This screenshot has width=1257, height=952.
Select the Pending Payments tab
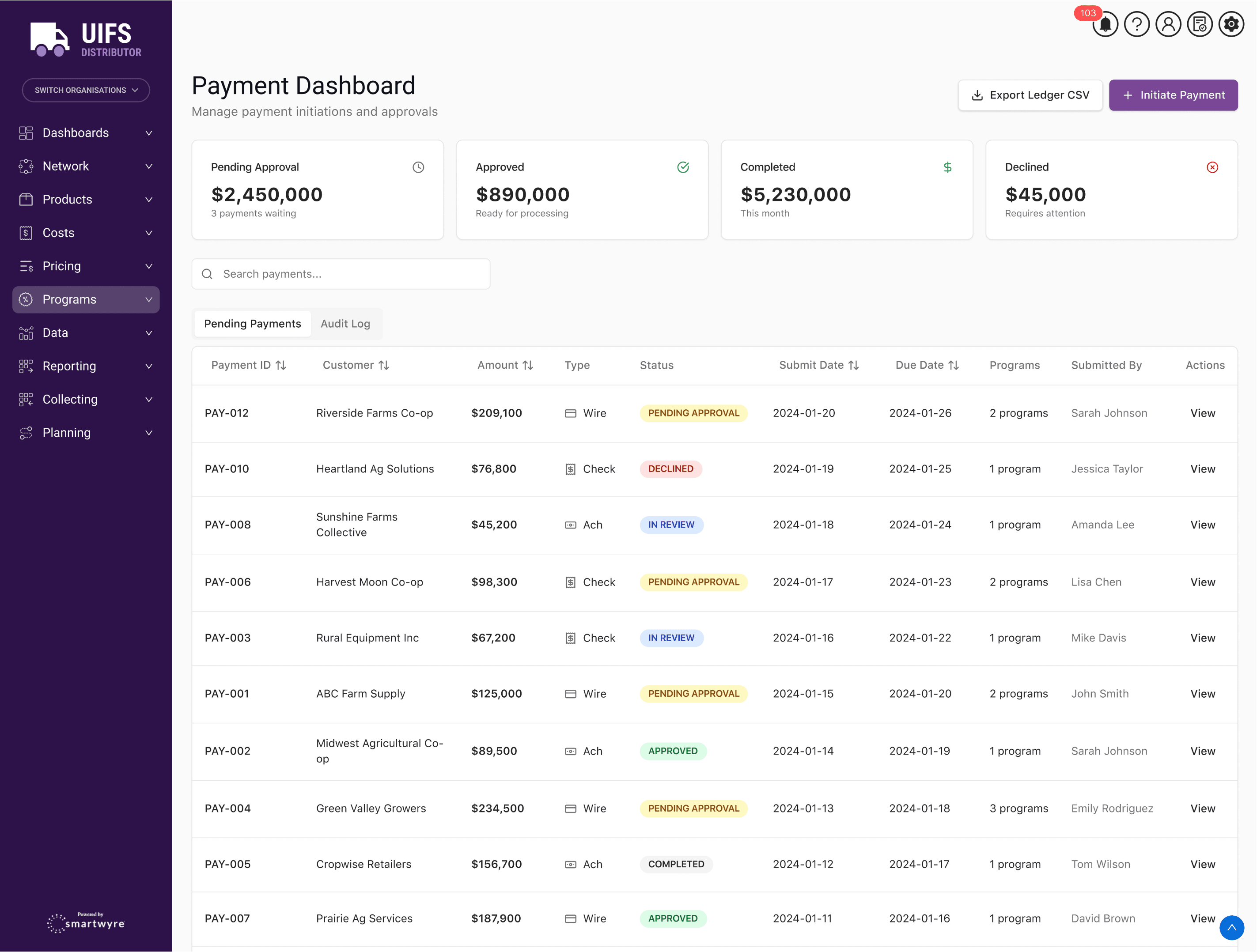(x=252, y=323)
